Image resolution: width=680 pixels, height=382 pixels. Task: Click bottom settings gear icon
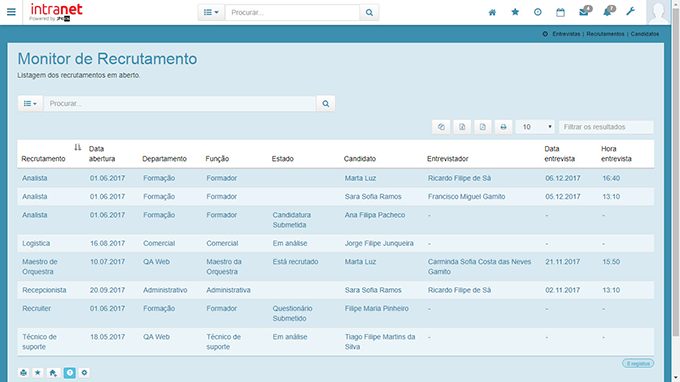[84, 373]
